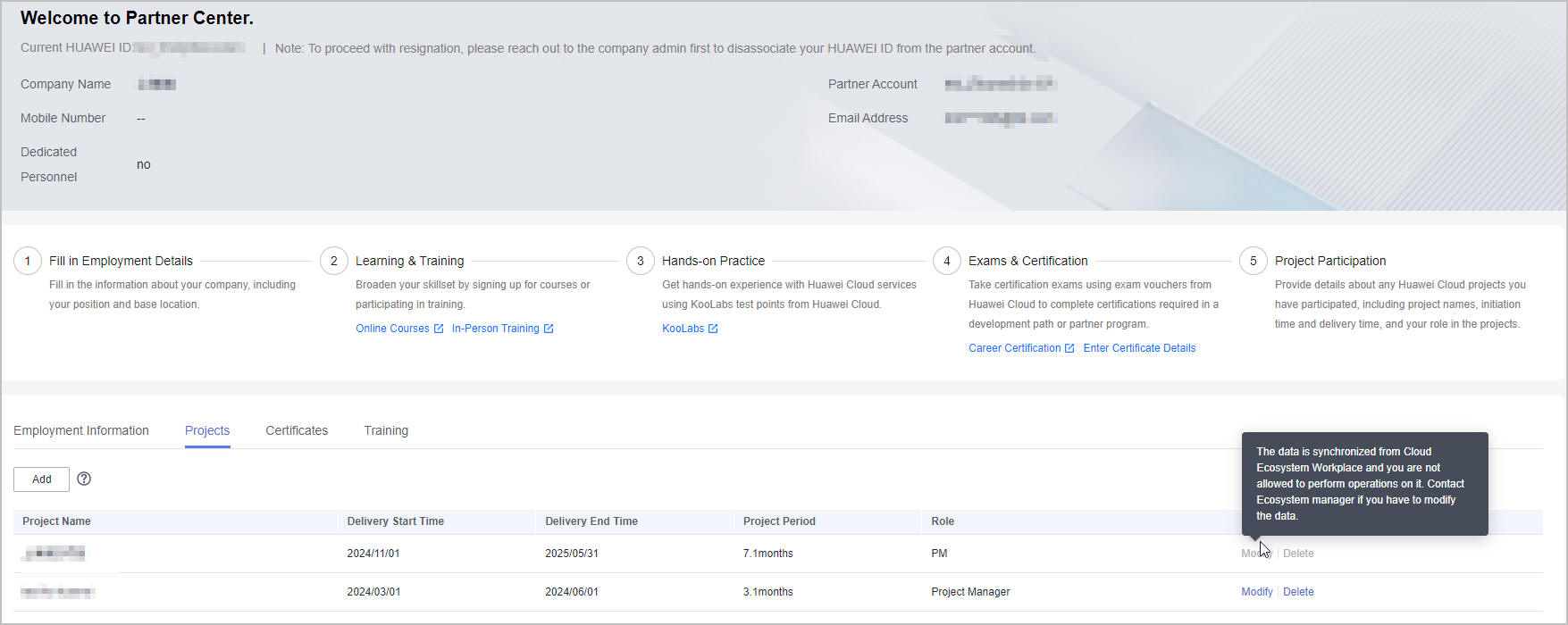Screen dimensions: 1568x625
Task: Open the Training tab
Action: click(386, 430)
